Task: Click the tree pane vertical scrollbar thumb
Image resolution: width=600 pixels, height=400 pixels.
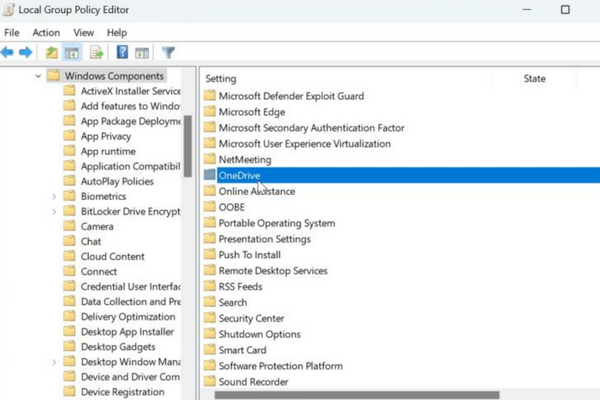Action: pos(188,146)
